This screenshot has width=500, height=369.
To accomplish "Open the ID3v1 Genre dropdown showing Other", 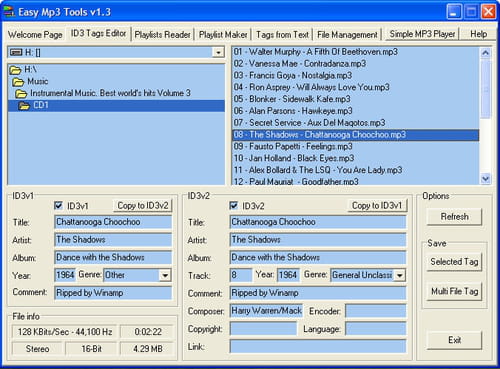I will (x=165, y=275).
